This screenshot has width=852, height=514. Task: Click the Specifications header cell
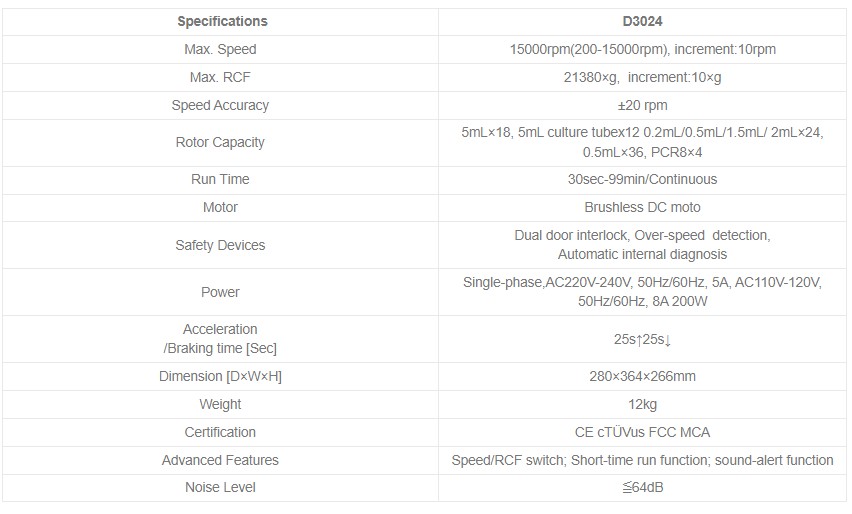tap(222, 21)
